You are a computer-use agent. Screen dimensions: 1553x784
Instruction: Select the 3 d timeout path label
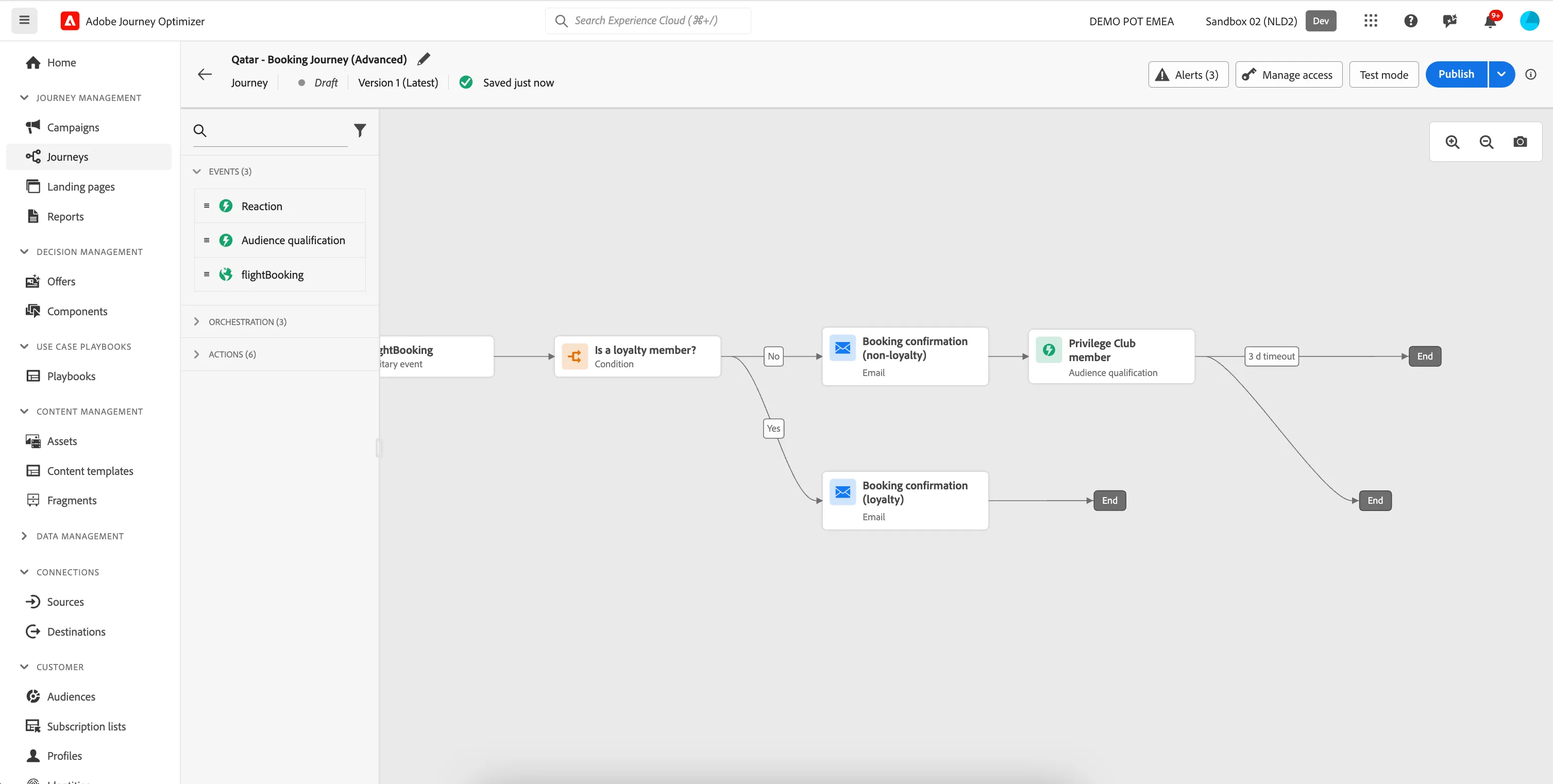(x=1272, y=356)
